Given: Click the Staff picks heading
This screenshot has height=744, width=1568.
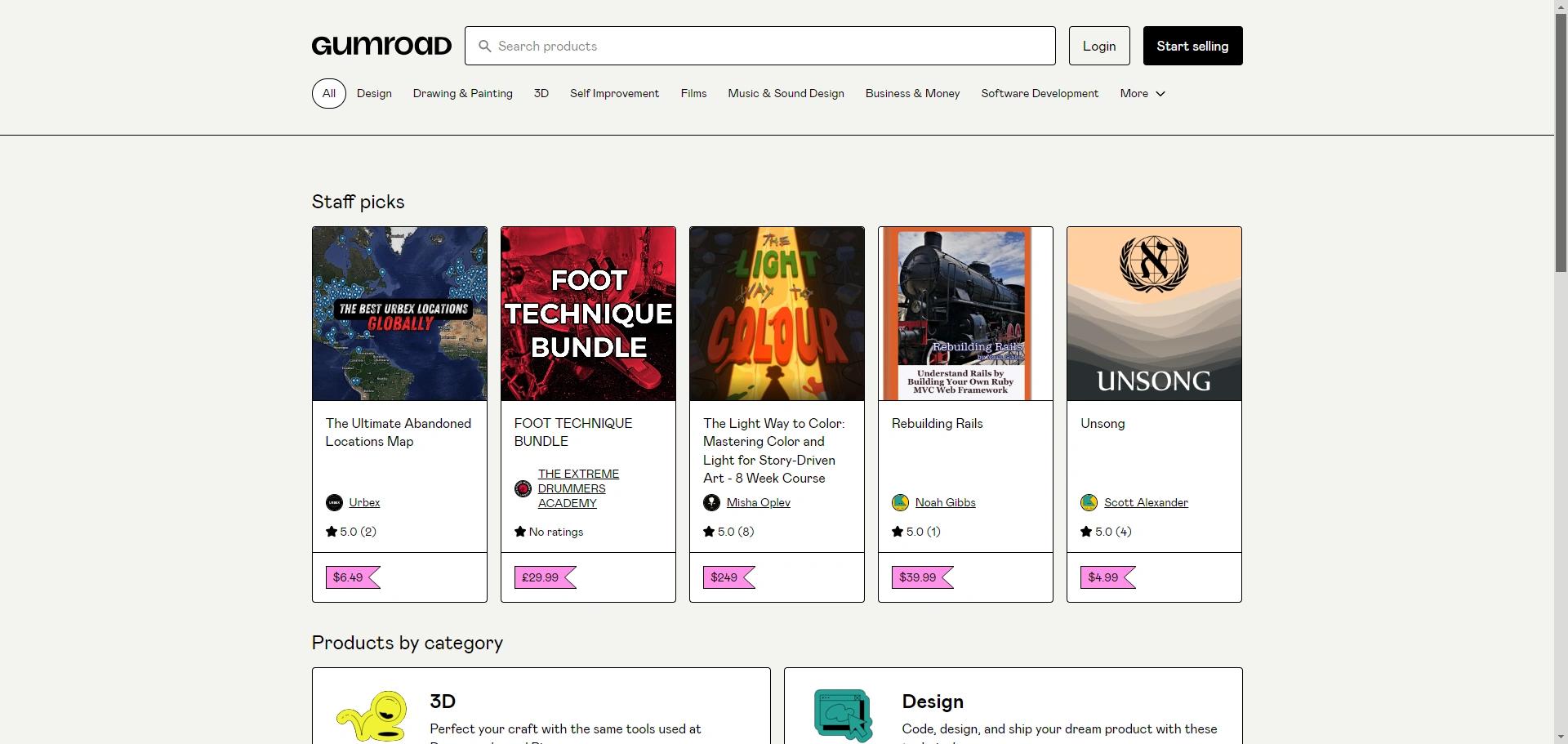Looking at the screenshot, I should [358, 202].
